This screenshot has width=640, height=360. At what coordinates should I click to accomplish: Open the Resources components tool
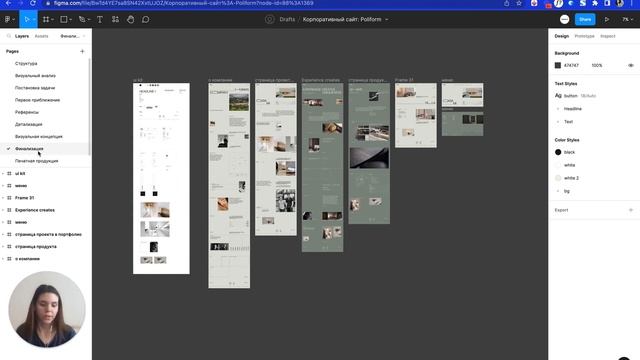pyautogui.click(x=115, y=19)
